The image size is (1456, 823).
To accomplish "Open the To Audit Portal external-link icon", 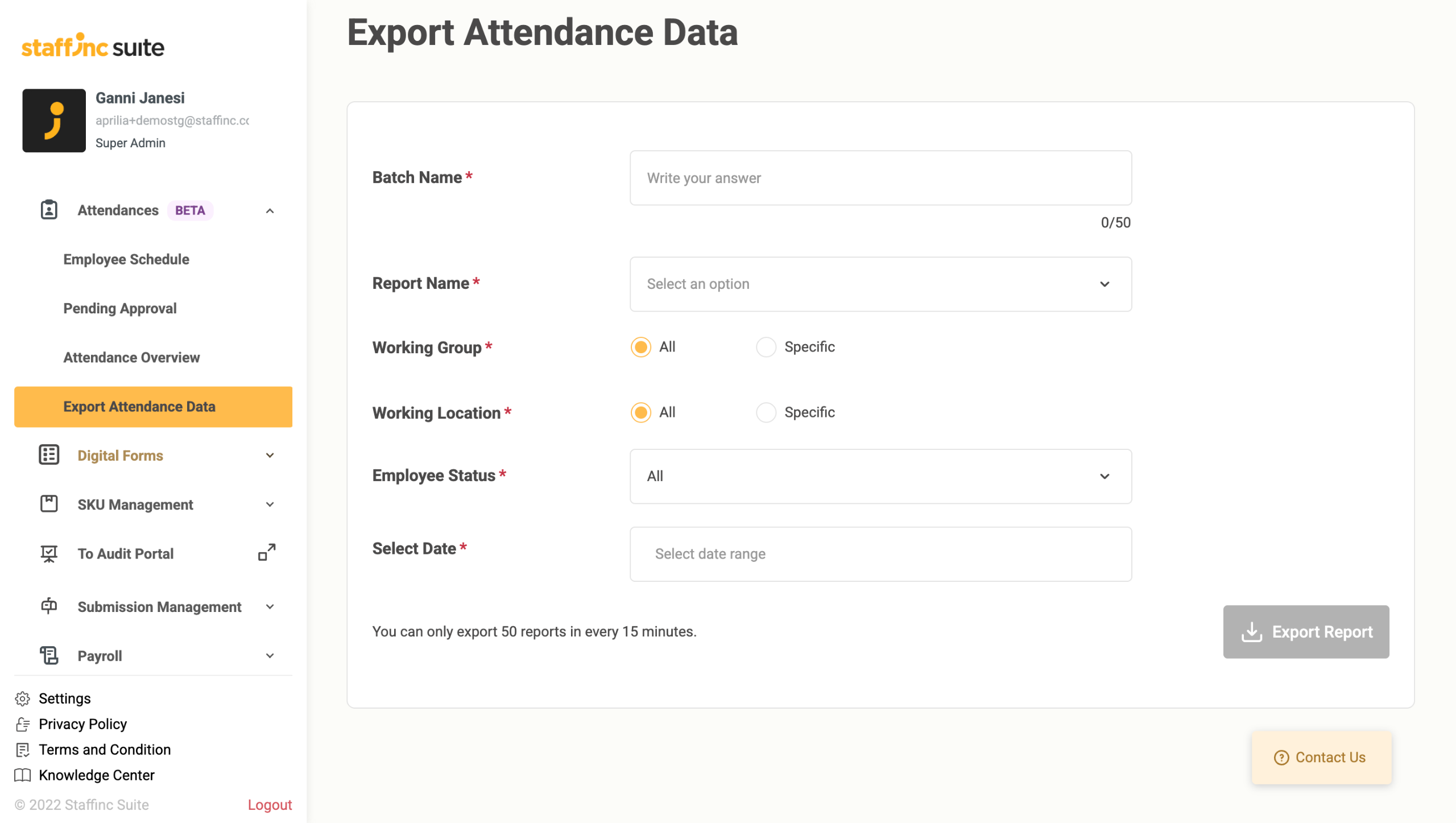I will pyautogui.click(x=267, y=553).
